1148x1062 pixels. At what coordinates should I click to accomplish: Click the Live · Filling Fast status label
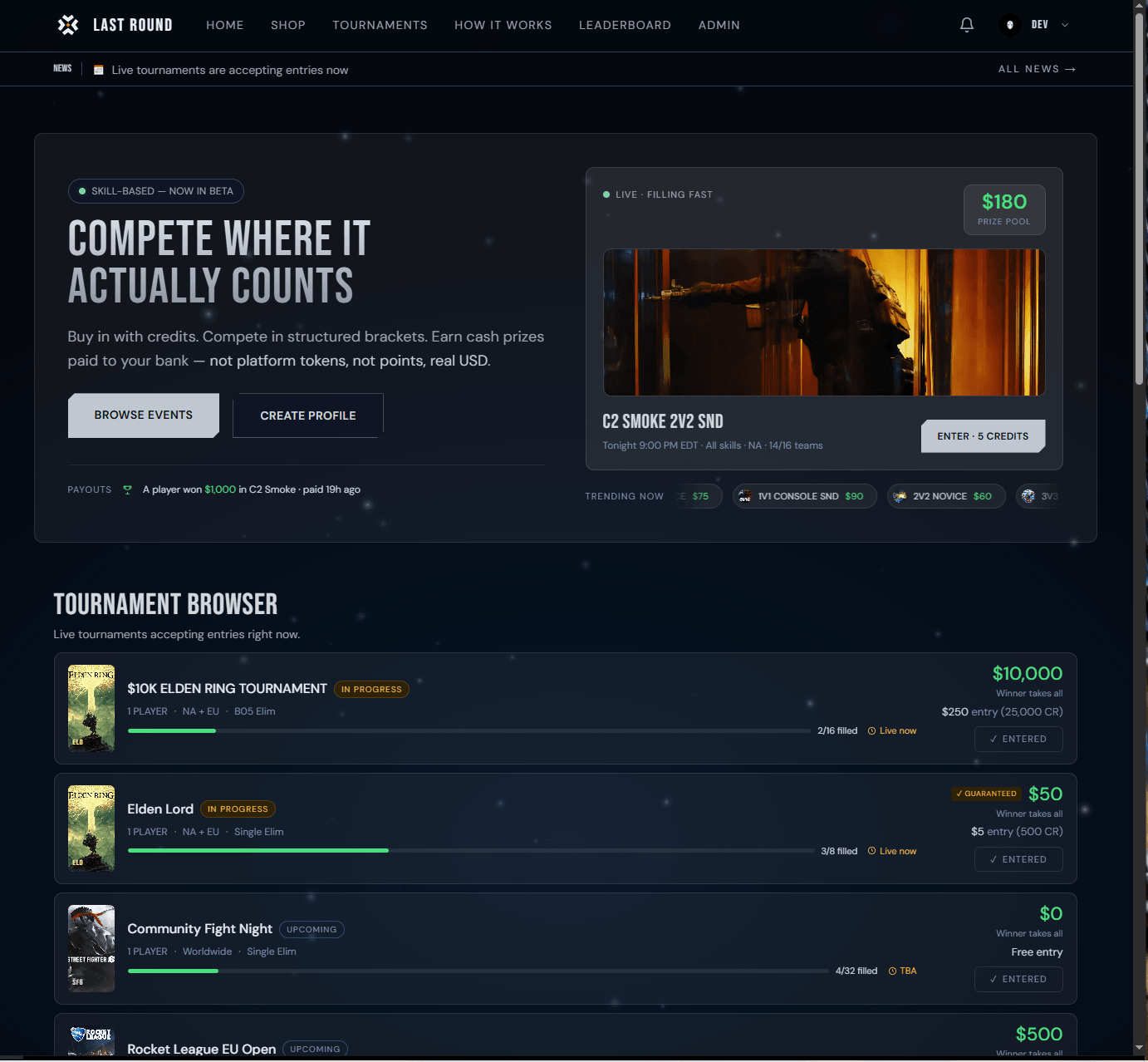click(x=658, y=194)
